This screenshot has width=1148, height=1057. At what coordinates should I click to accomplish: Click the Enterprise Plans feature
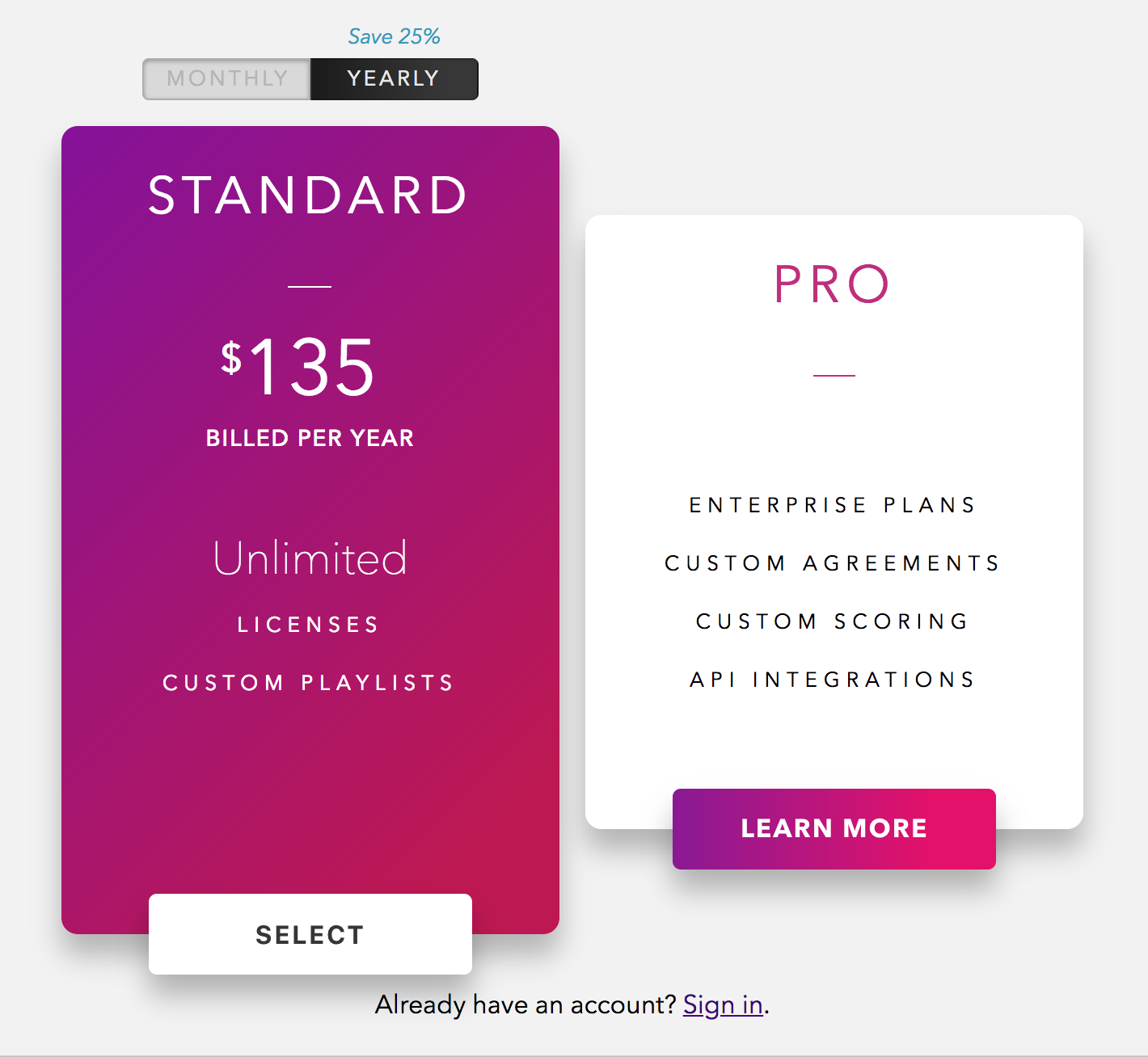tap(833, 505)
